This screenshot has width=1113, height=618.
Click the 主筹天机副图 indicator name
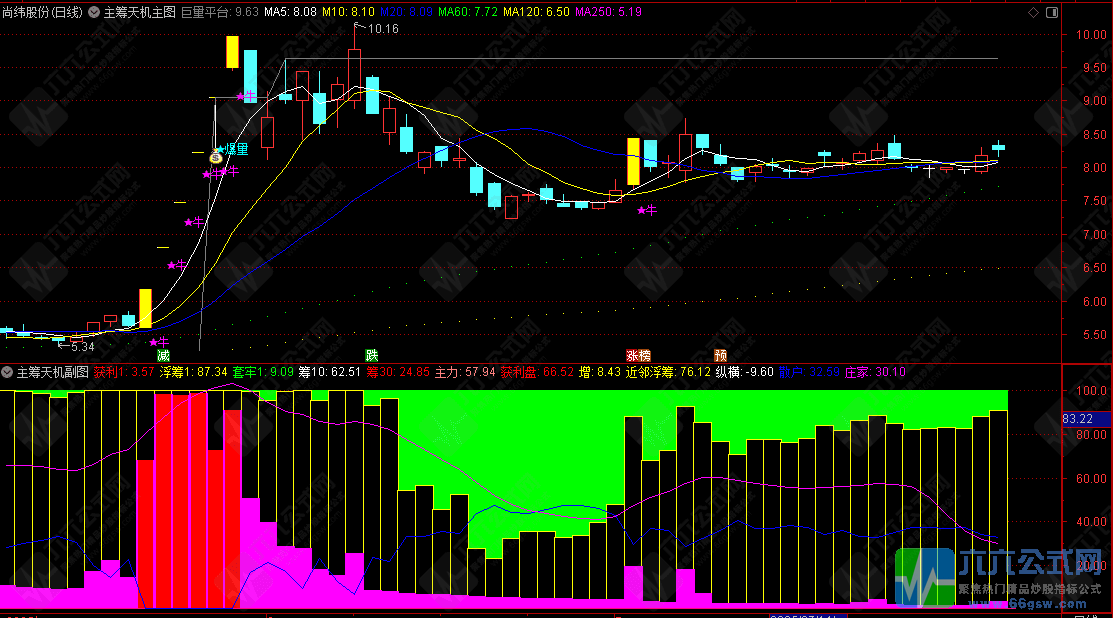click(x=53, y=372)
